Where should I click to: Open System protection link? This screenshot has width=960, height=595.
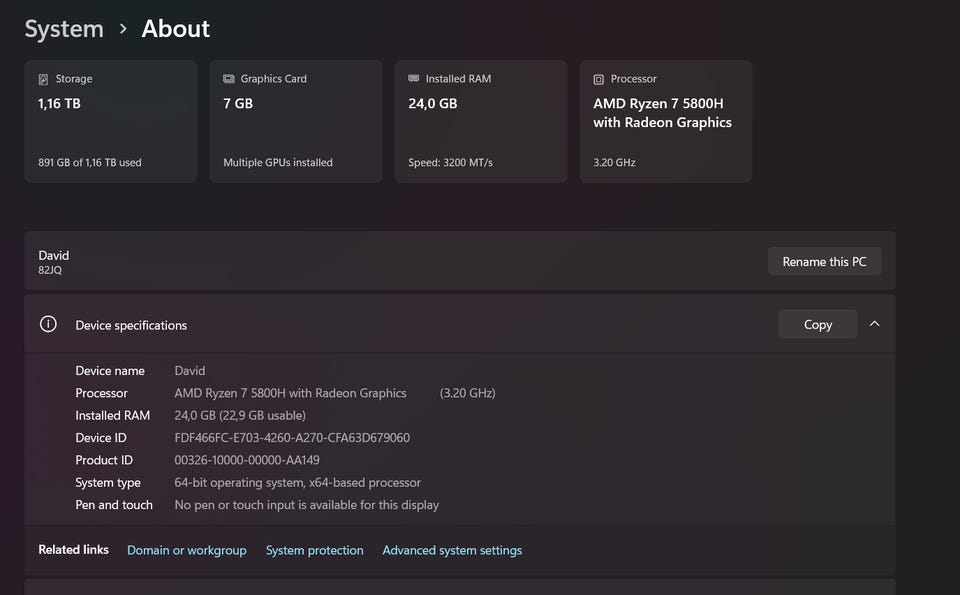314,550
